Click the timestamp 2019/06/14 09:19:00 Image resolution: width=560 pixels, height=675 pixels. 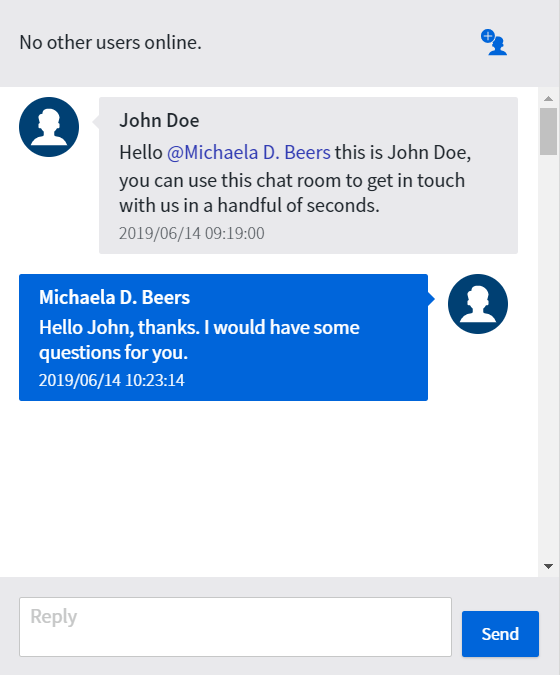192,233
